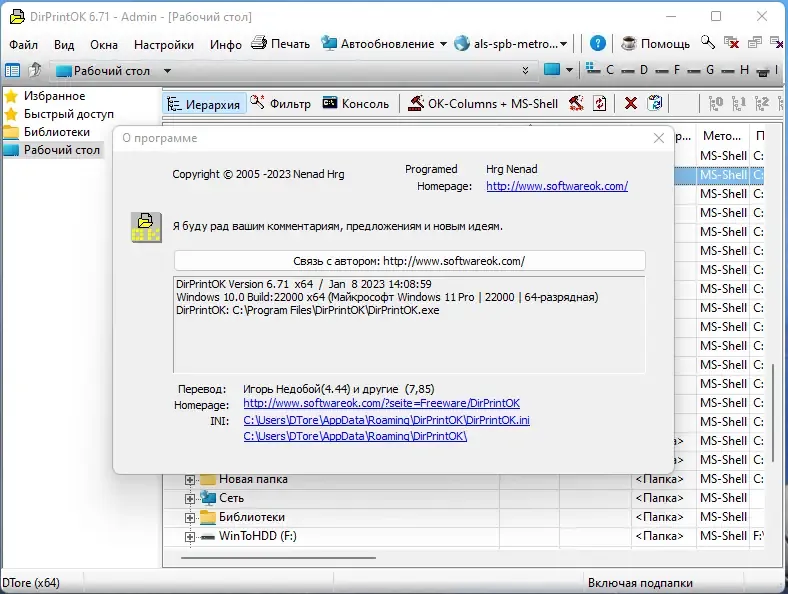Click the Мето... column header
788x594 pixels.
[722, 136]
